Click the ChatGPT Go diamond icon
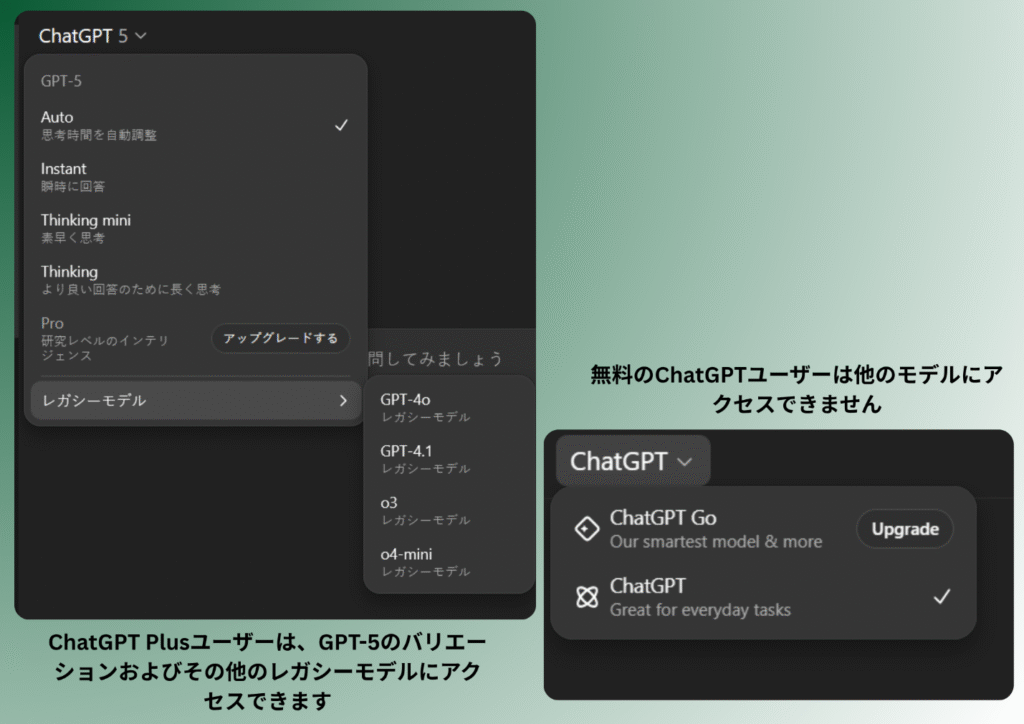The image size is (1024, 724). tap(587, 527)
